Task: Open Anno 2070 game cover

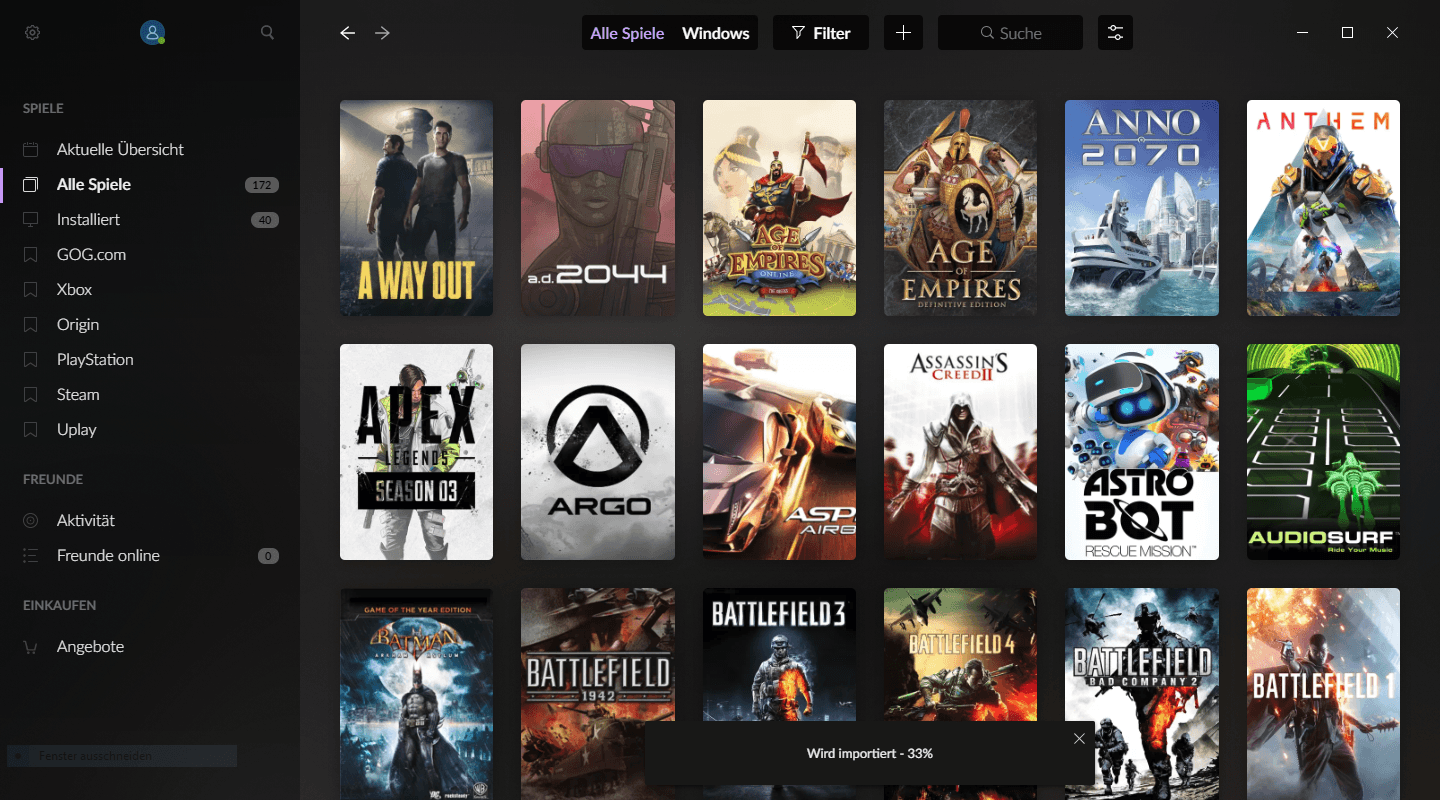Action: coord(1142,208)
